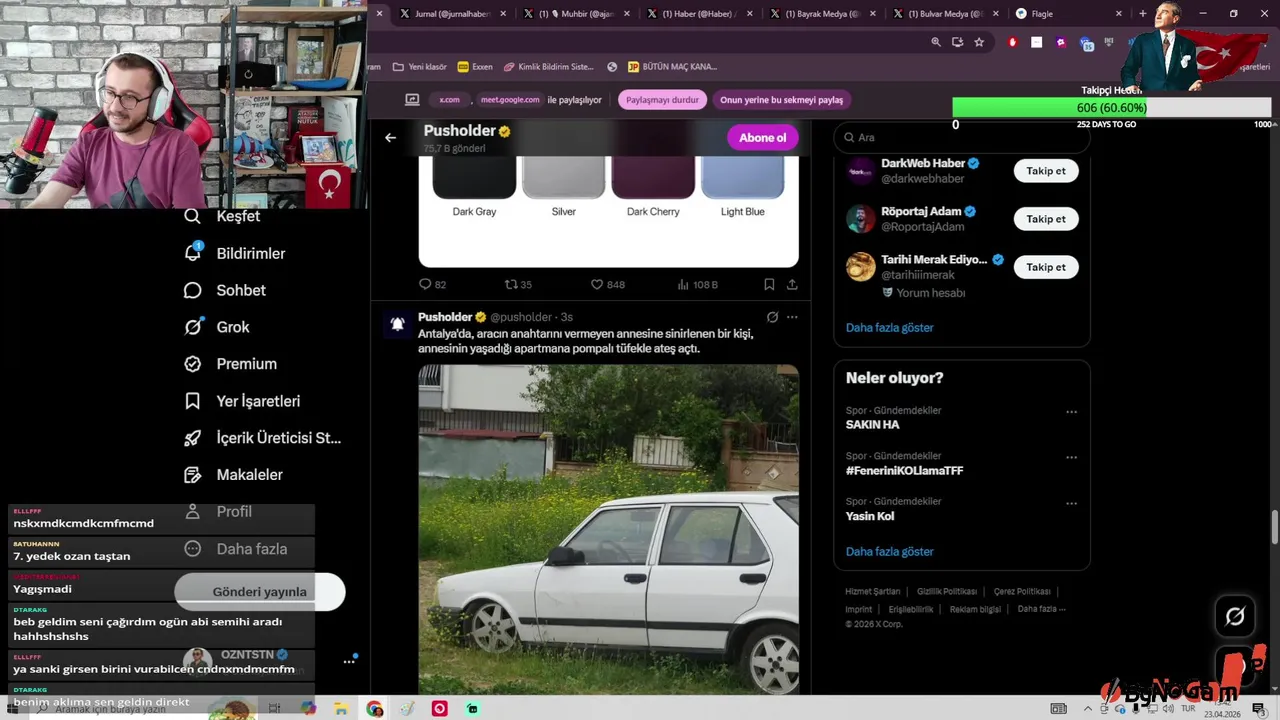Image resolution: width=1280 pixels, height=720 pixels.
Task: Click Paylaşmayı durdur to stop sharing
Action: pyautogui.click(x=662, y=100)
